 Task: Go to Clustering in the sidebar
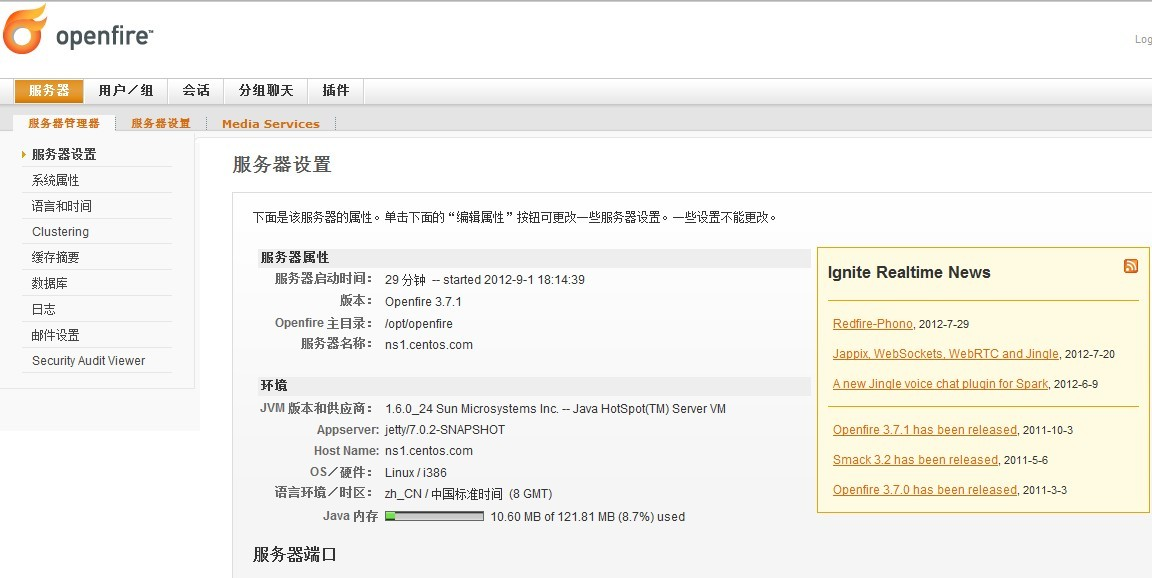pyautogui.click(x=60, y=232)
